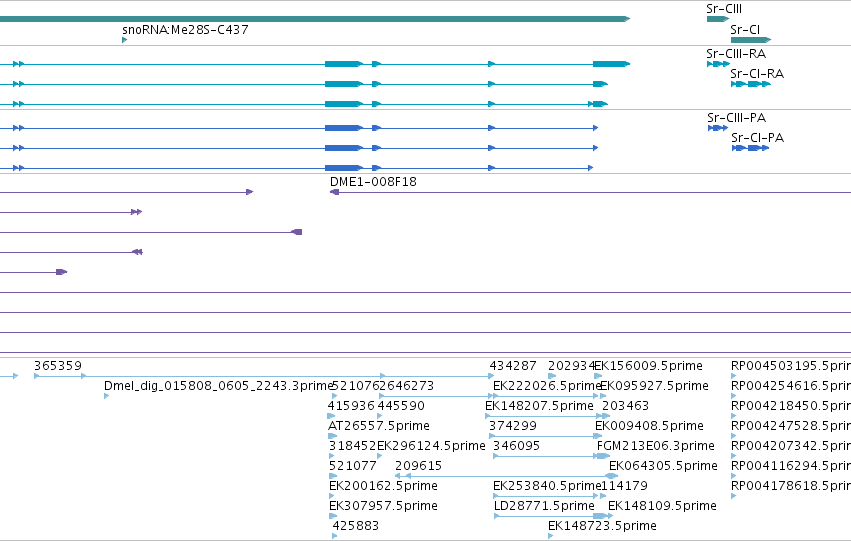Screen dimensions: 851x541
Task: Click EST label 425883
Action: click(355, 526)
